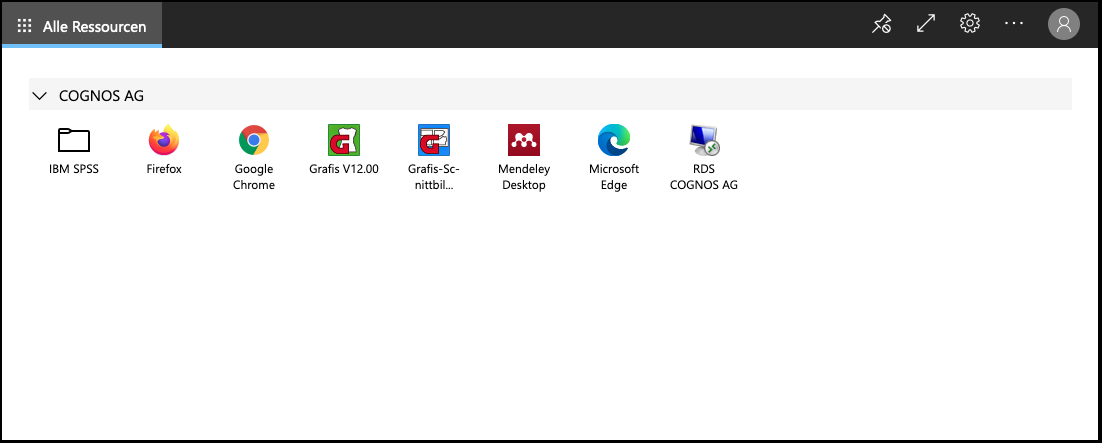This screenshot has width=1102, height=443.
Task: Click the 'IBM SPSS' text label
Action: tap(73, 170)
